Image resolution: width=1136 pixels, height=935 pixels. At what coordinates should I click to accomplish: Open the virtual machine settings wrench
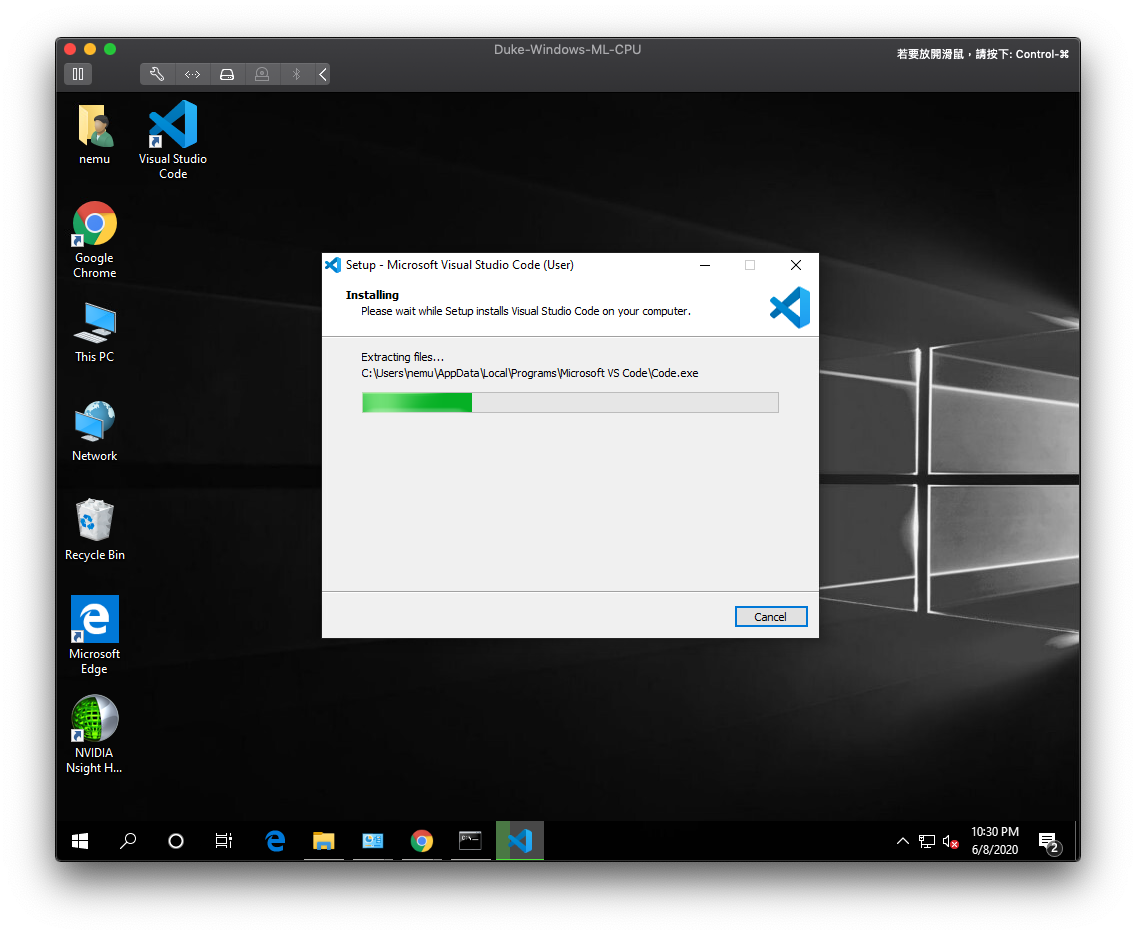[157, 73]
